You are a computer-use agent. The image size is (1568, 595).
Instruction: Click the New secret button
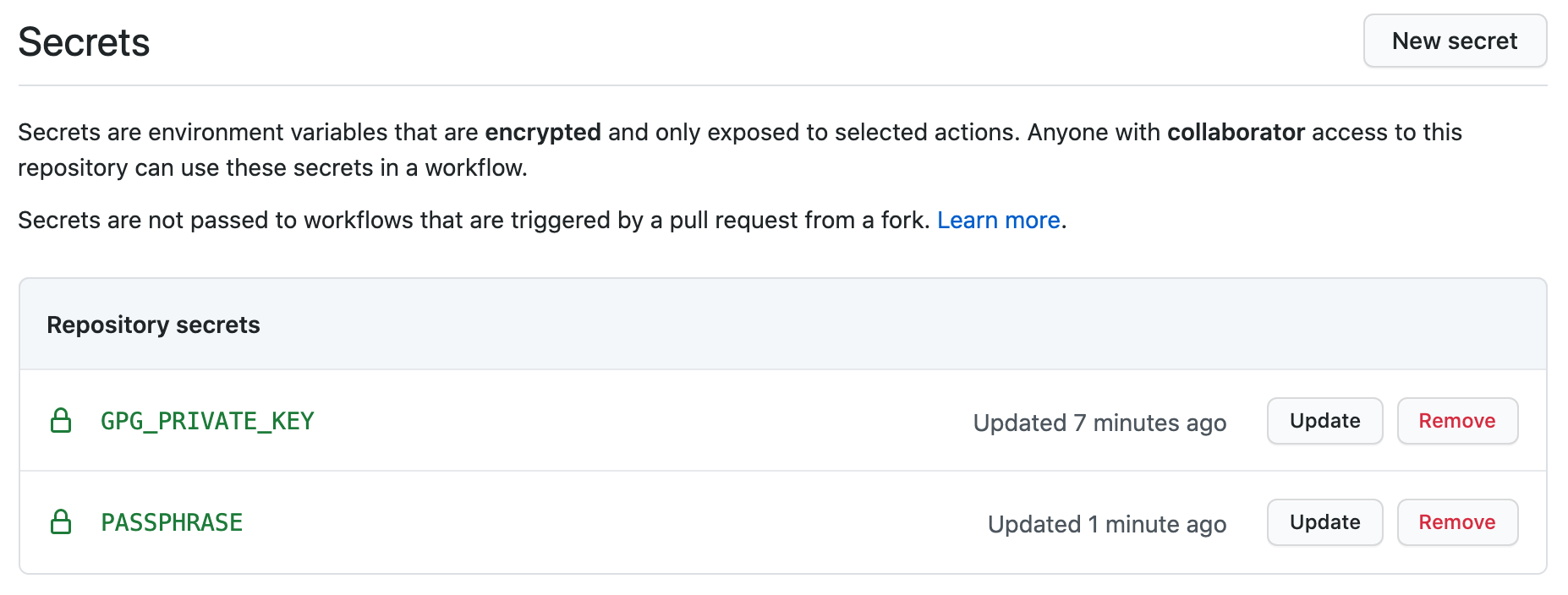(x=1454, y=41)
